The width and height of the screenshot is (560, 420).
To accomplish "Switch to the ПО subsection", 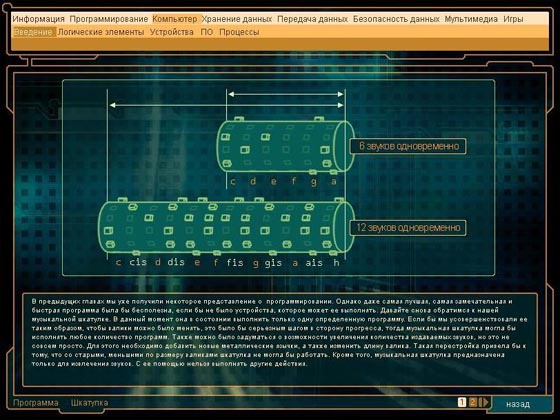I will click(x=206, y=32).
